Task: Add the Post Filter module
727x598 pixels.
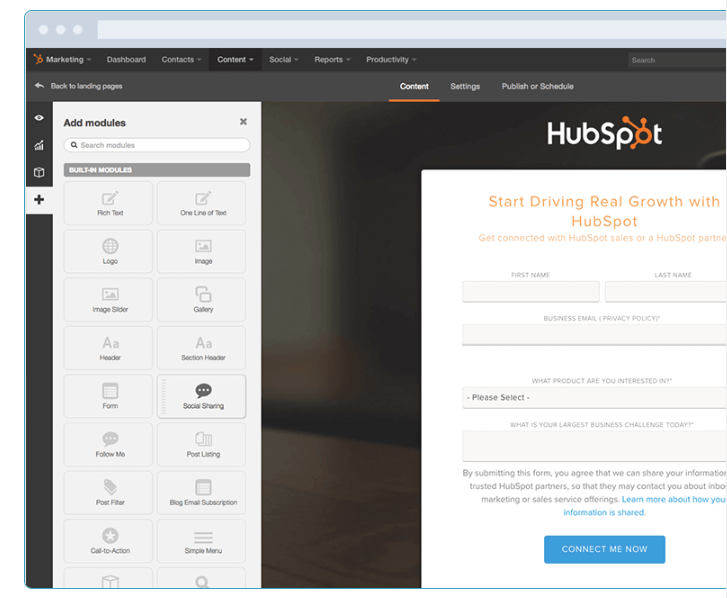Action: pyautogui.click(x=108, y=492)
